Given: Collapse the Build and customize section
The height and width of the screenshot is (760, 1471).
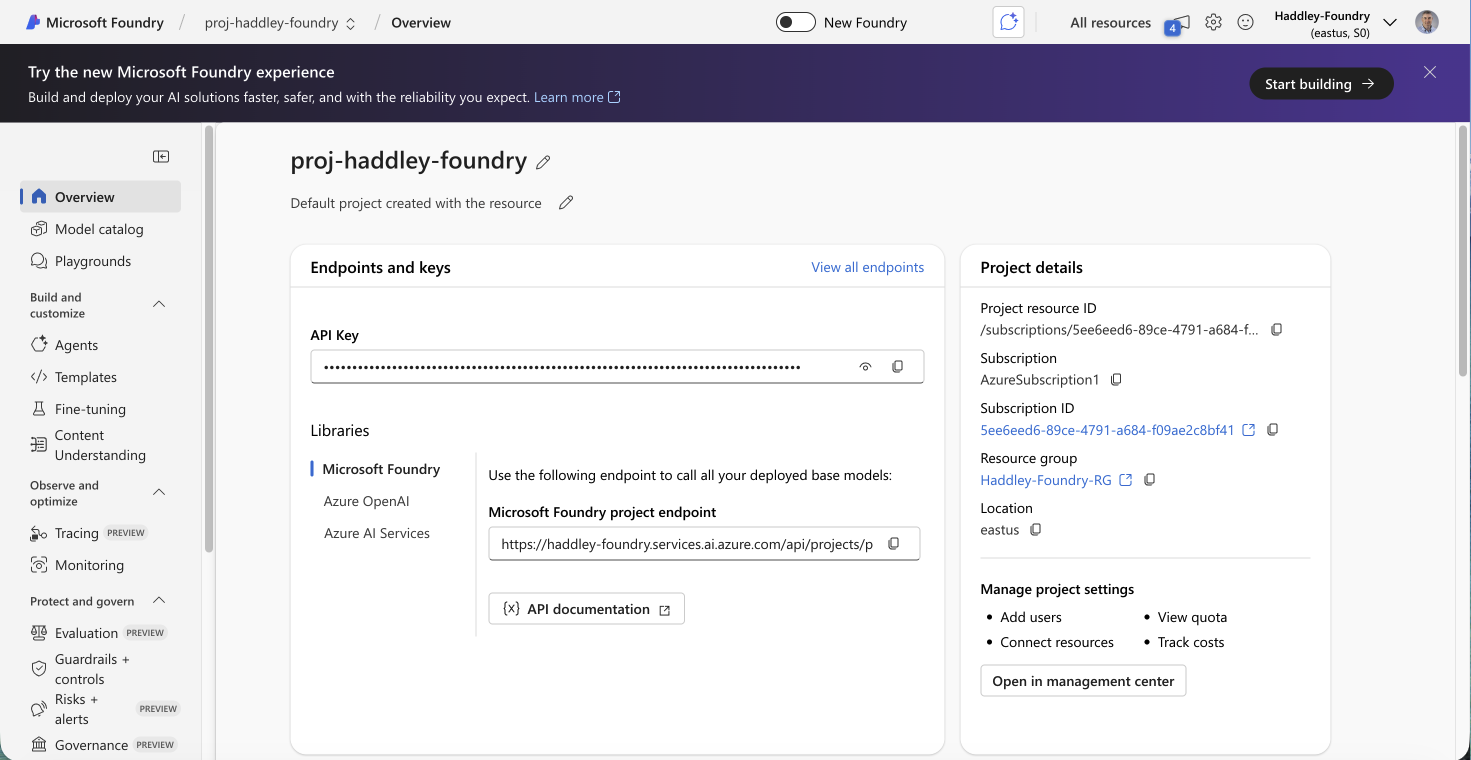Looking at the screenshot, I should click(x=158, y=304).
